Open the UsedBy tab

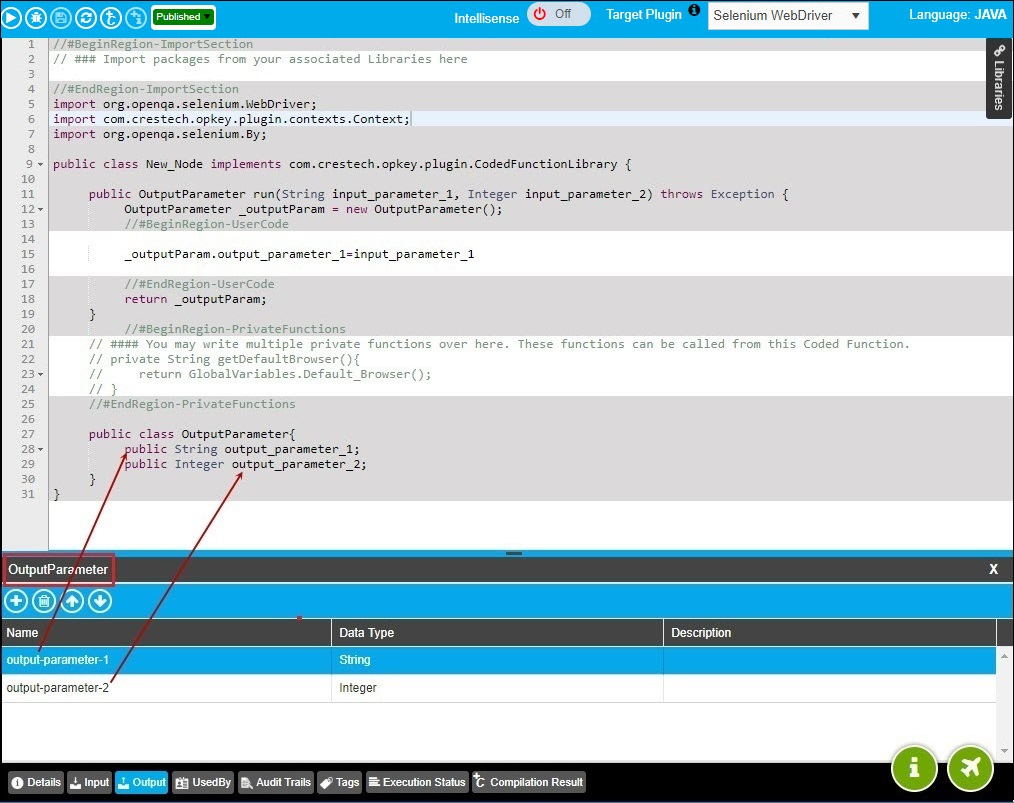(x=203, y=782)
